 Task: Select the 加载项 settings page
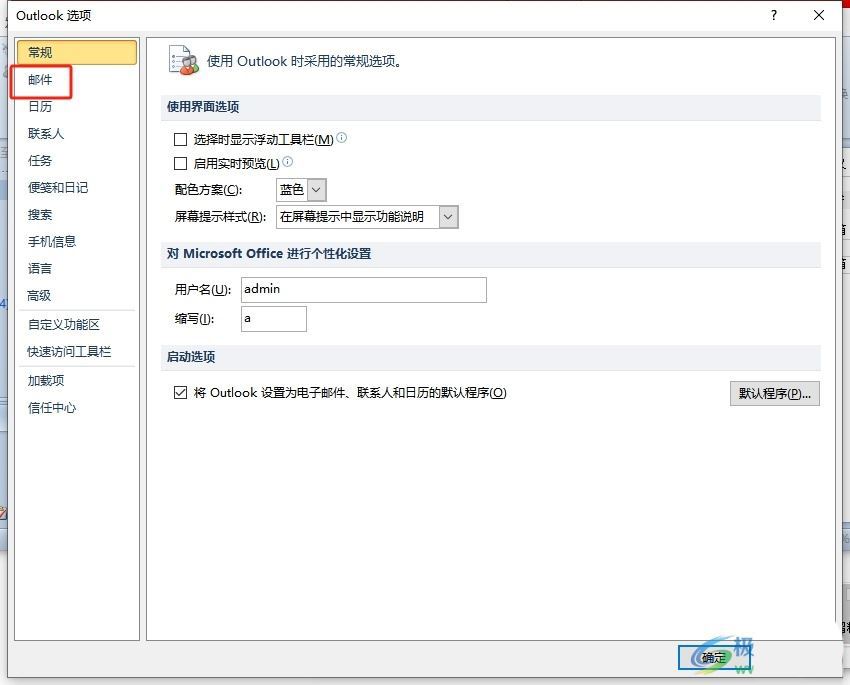pos(40,380)
